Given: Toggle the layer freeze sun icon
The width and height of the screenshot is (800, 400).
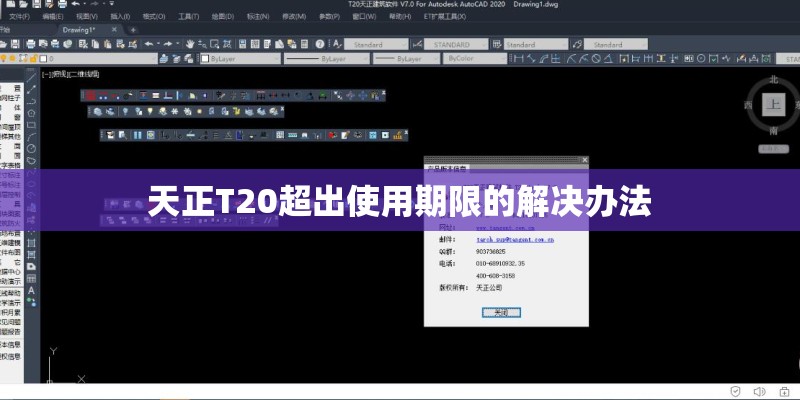Looking at the screenshot, I should click(x=13, y=59).
